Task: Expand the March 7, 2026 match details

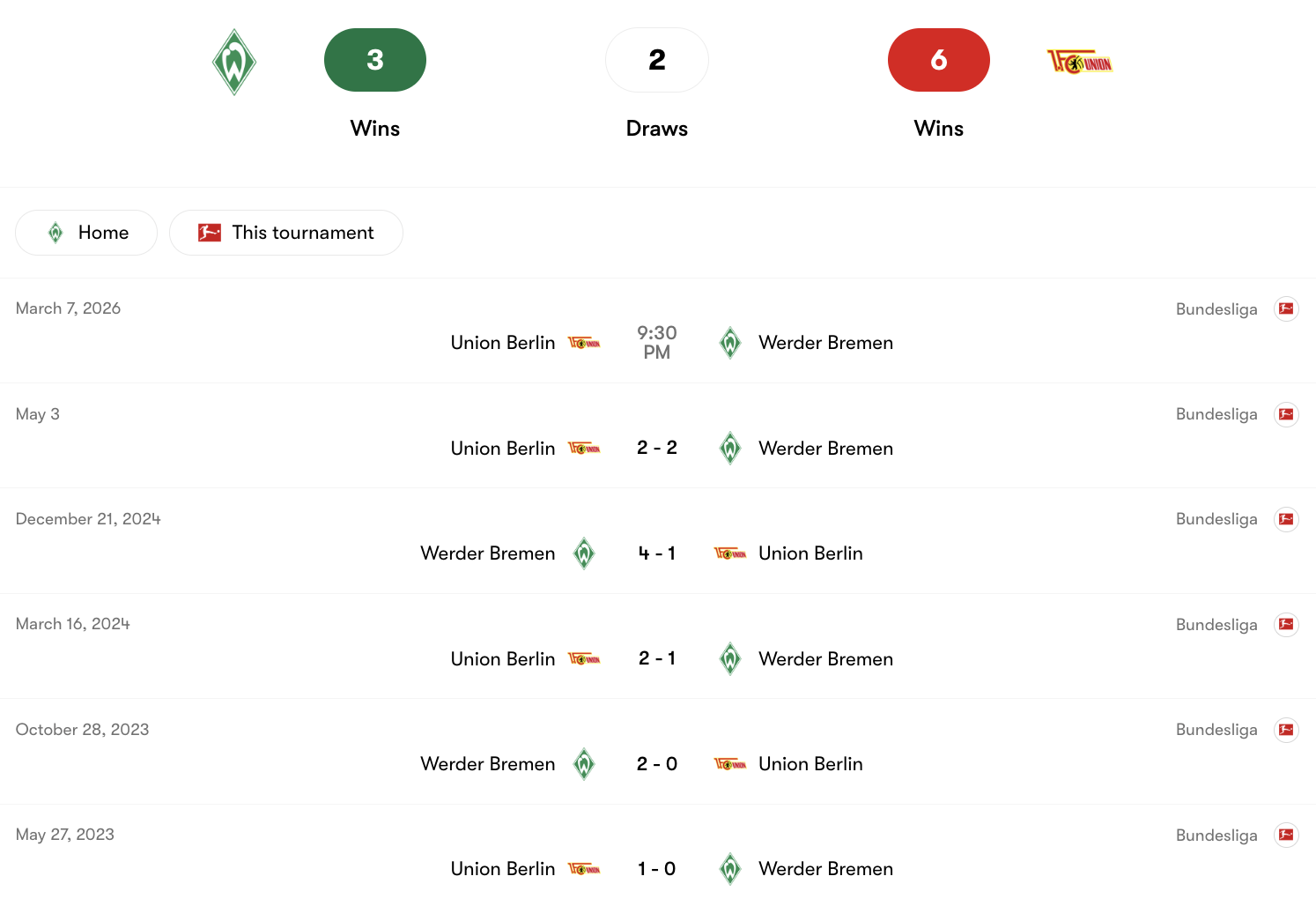Action: 657,342
